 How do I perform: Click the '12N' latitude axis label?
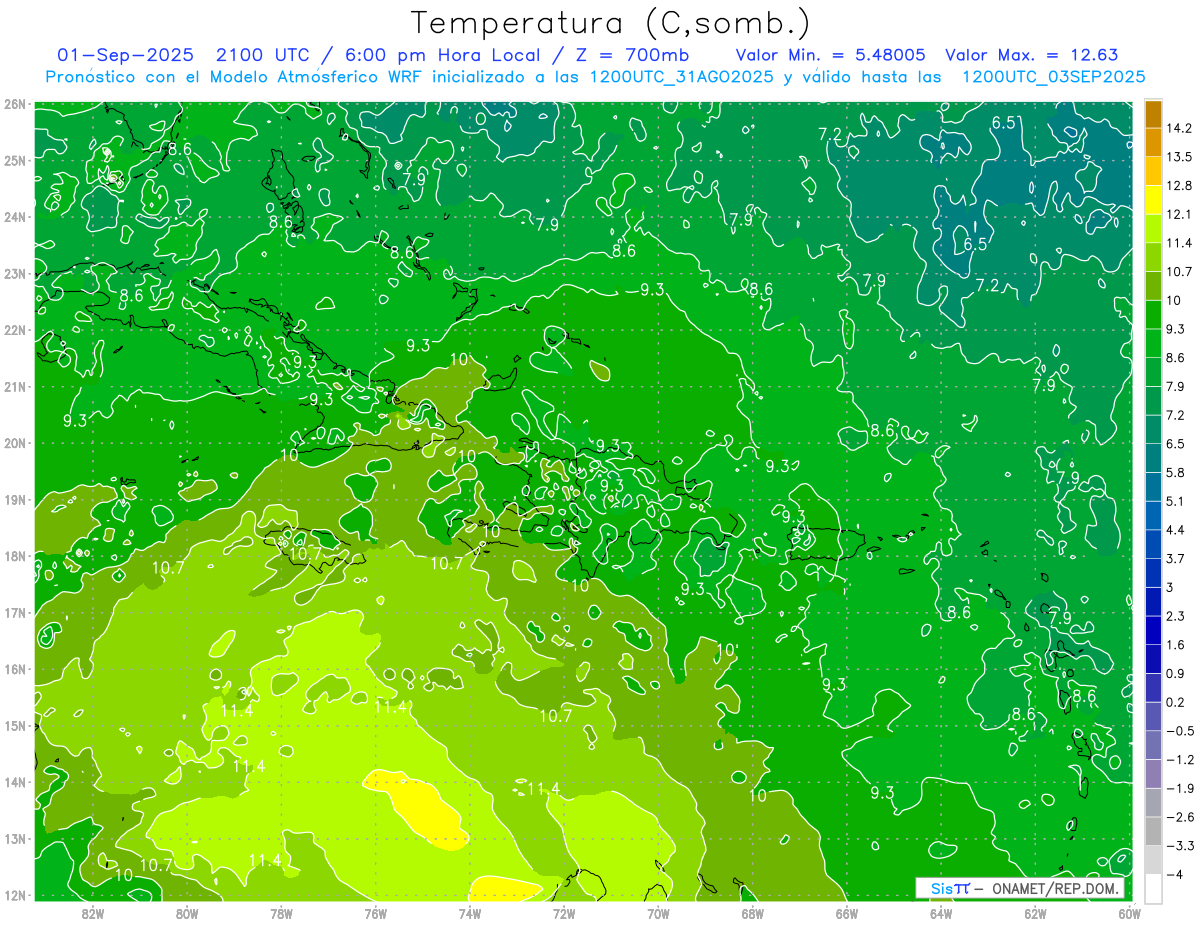[14, 895]
